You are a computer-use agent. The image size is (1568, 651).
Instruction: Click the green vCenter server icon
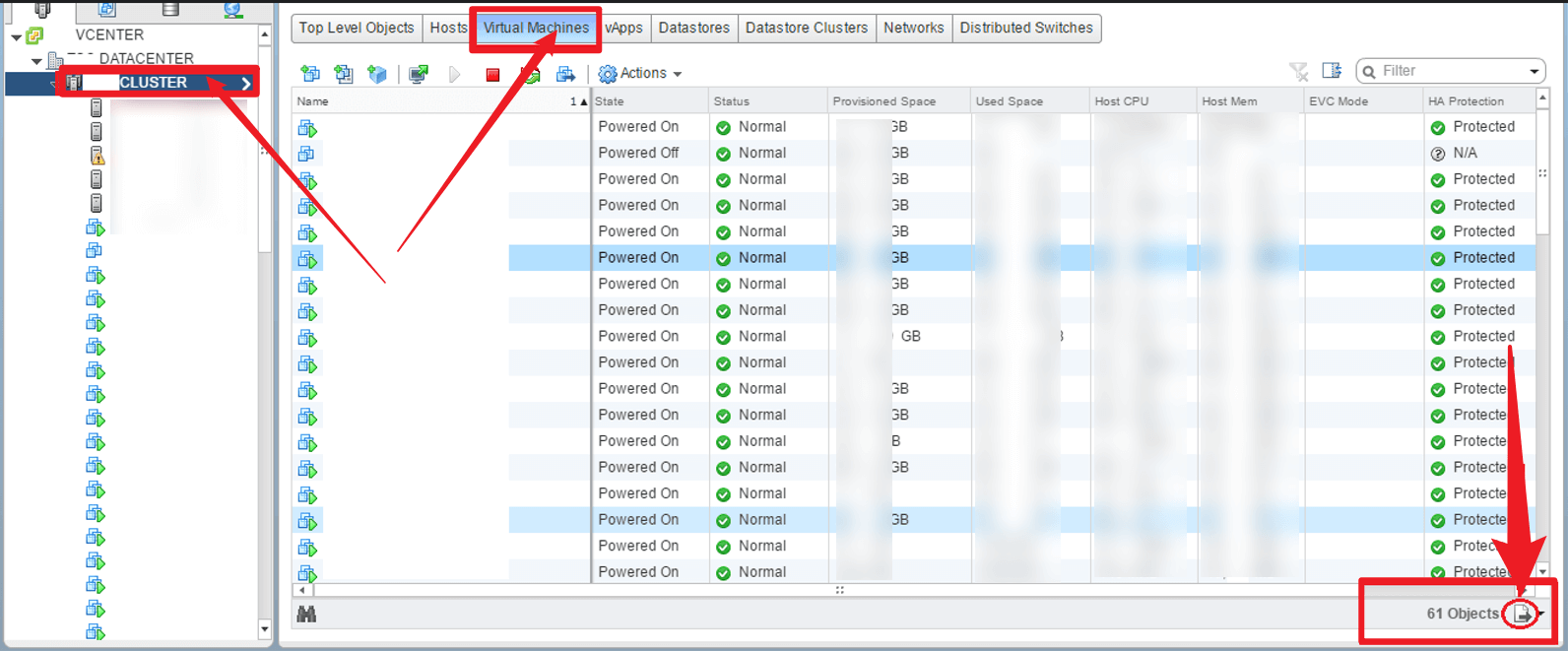point(34,35)
